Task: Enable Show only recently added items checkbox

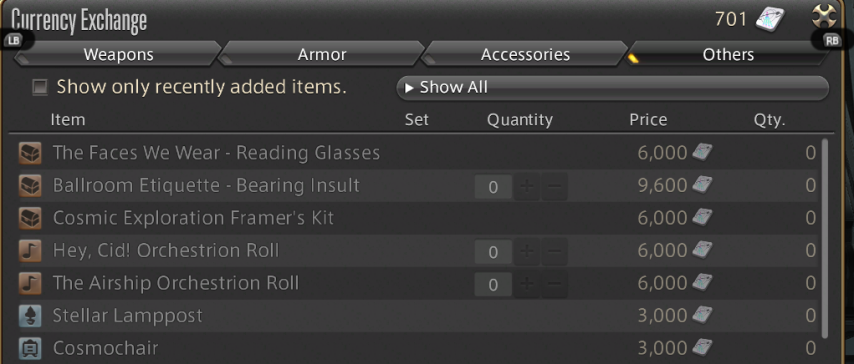Action: tap(40, 87)
